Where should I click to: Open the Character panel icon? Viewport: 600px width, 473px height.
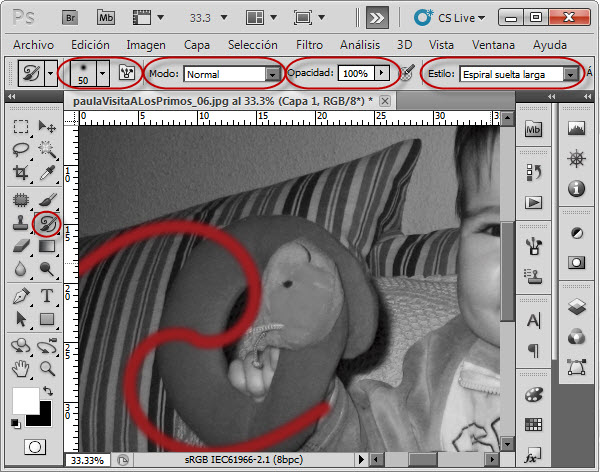pos(533,320)
